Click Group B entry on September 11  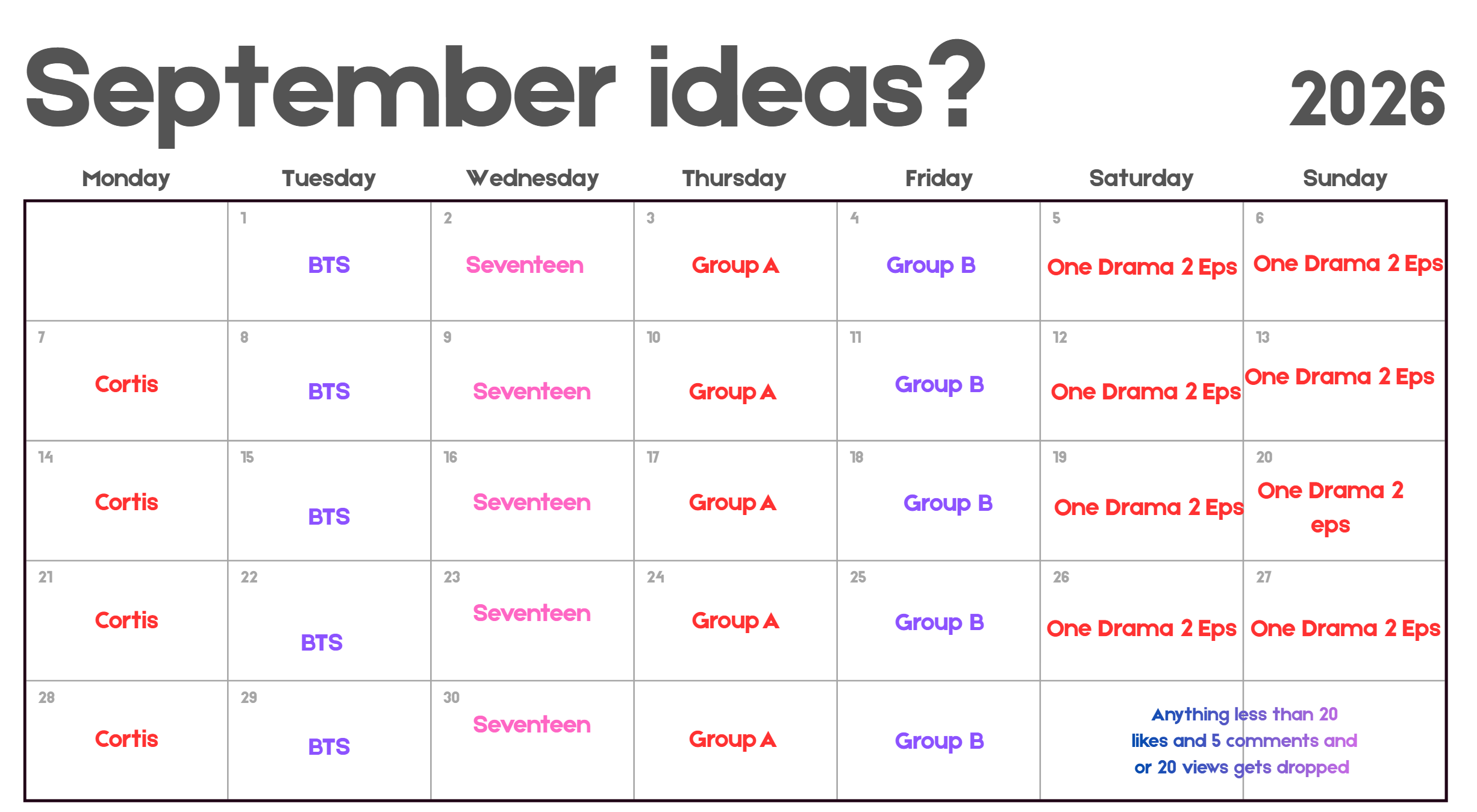tap(940, 385)
